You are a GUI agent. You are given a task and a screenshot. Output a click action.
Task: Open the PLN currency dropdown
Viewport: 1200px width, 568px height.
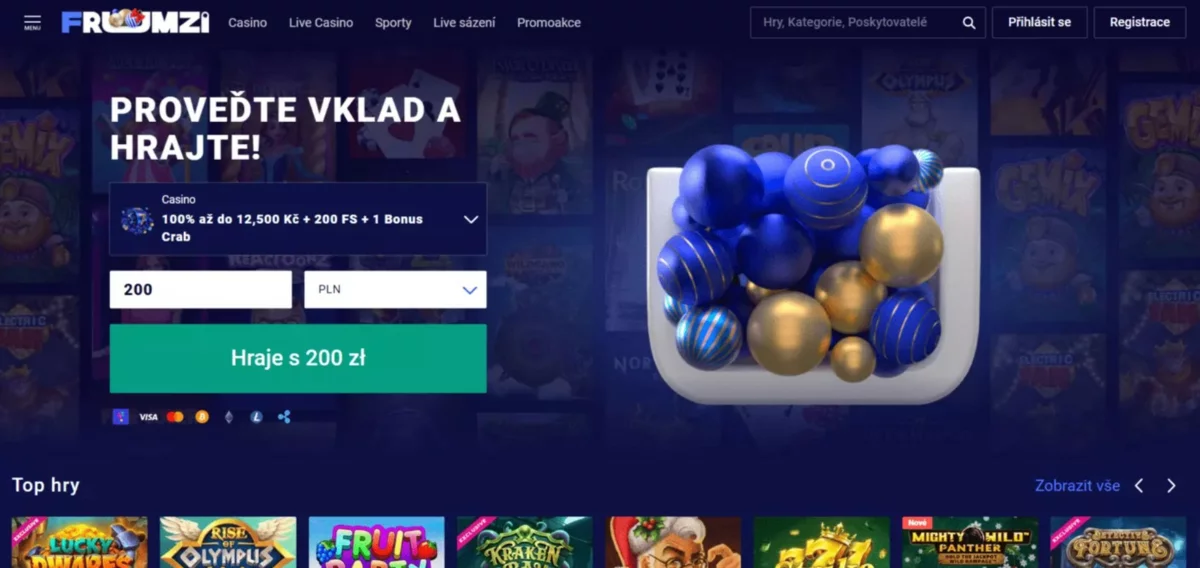[x=395, y=289]
